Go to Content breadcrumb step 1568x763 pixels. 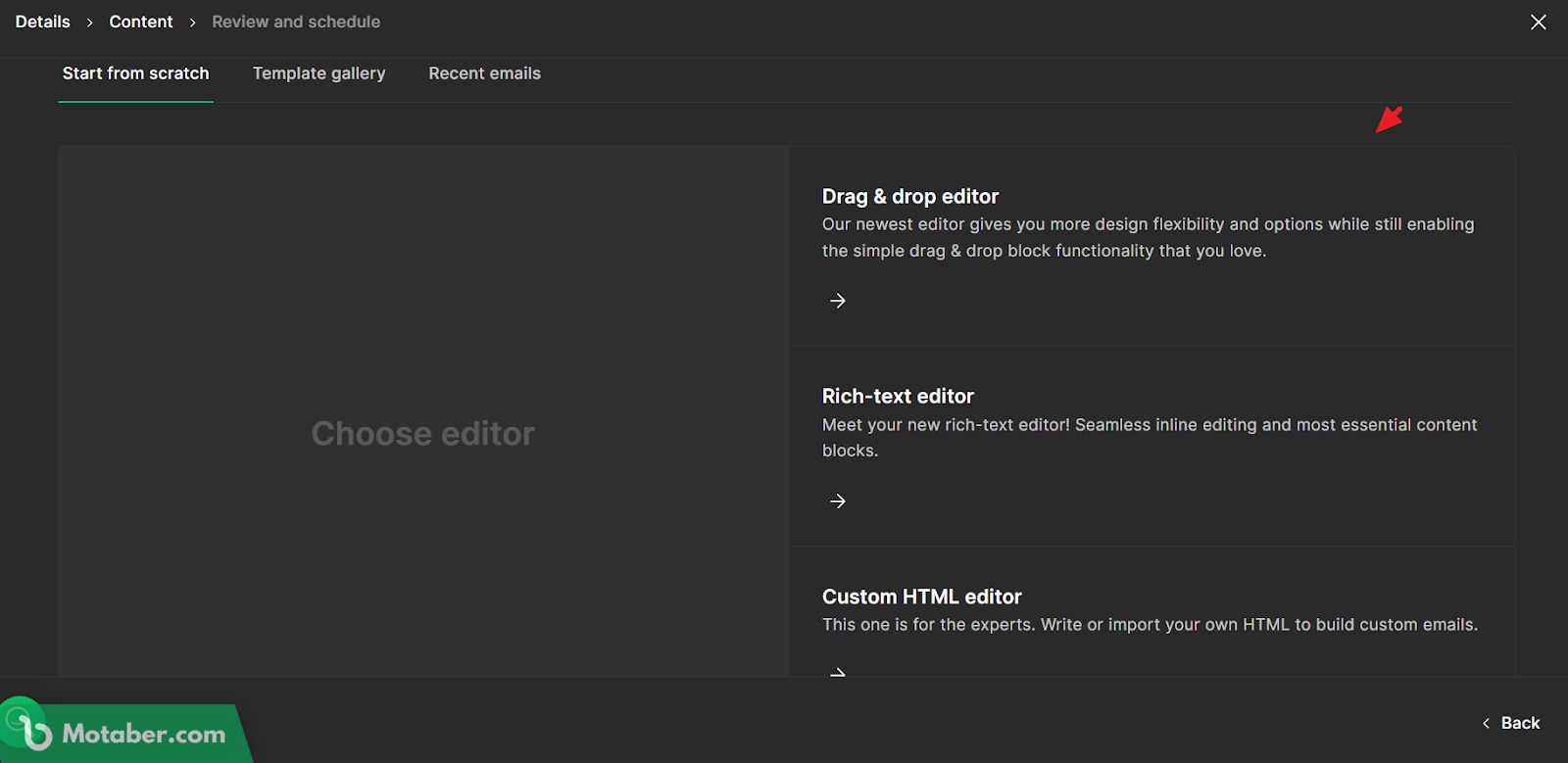point(141,22)
